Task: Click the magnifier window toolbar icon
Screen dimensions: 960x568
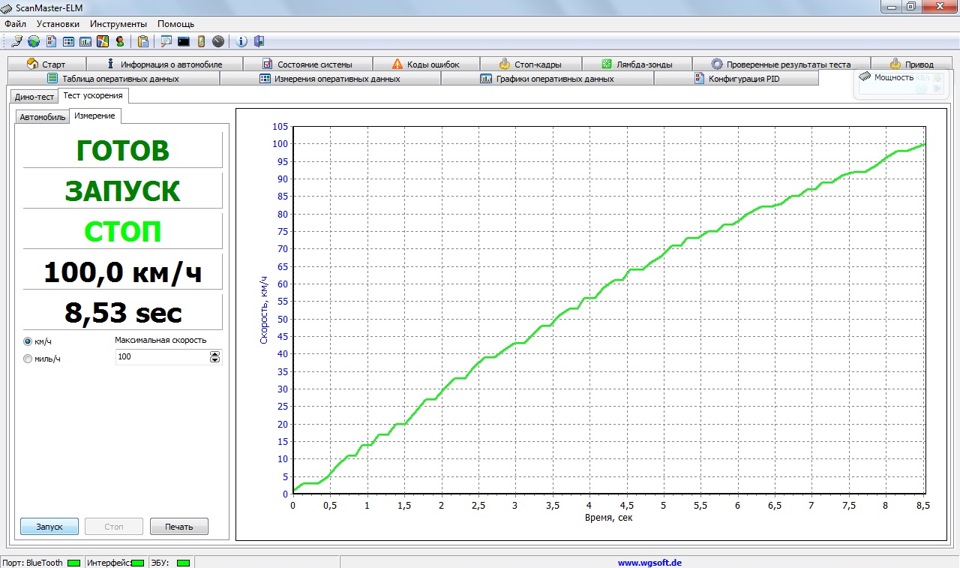Action: (166, 41)
